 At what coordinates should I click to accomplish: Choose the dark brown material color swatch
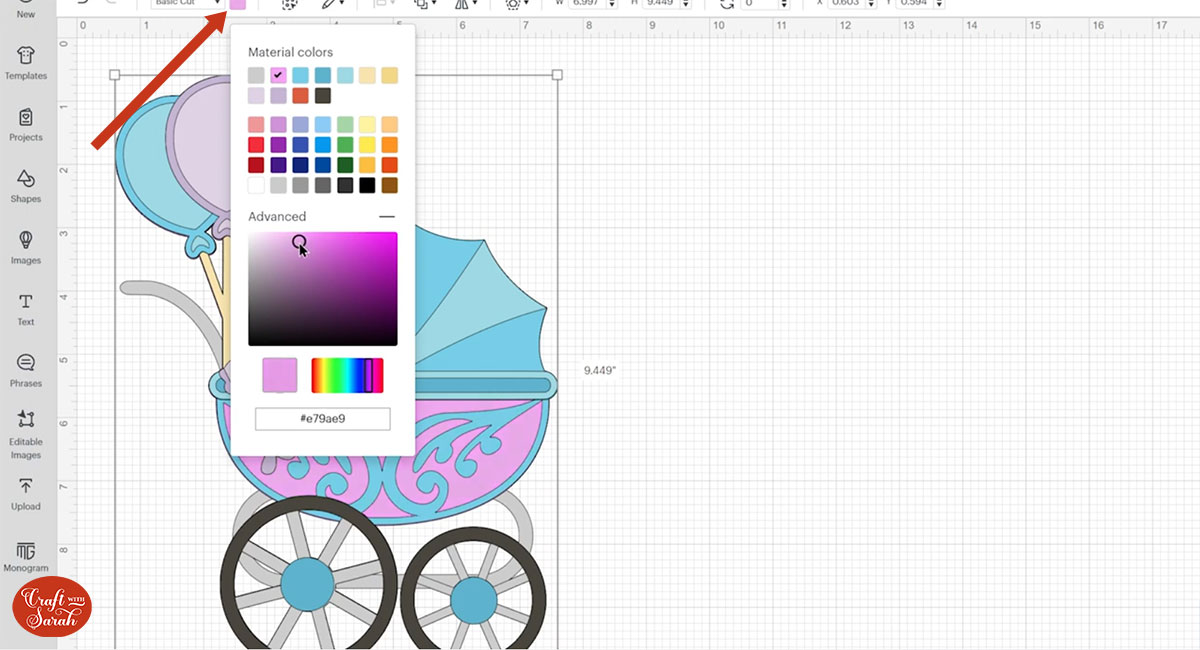[x=322, y=96]
